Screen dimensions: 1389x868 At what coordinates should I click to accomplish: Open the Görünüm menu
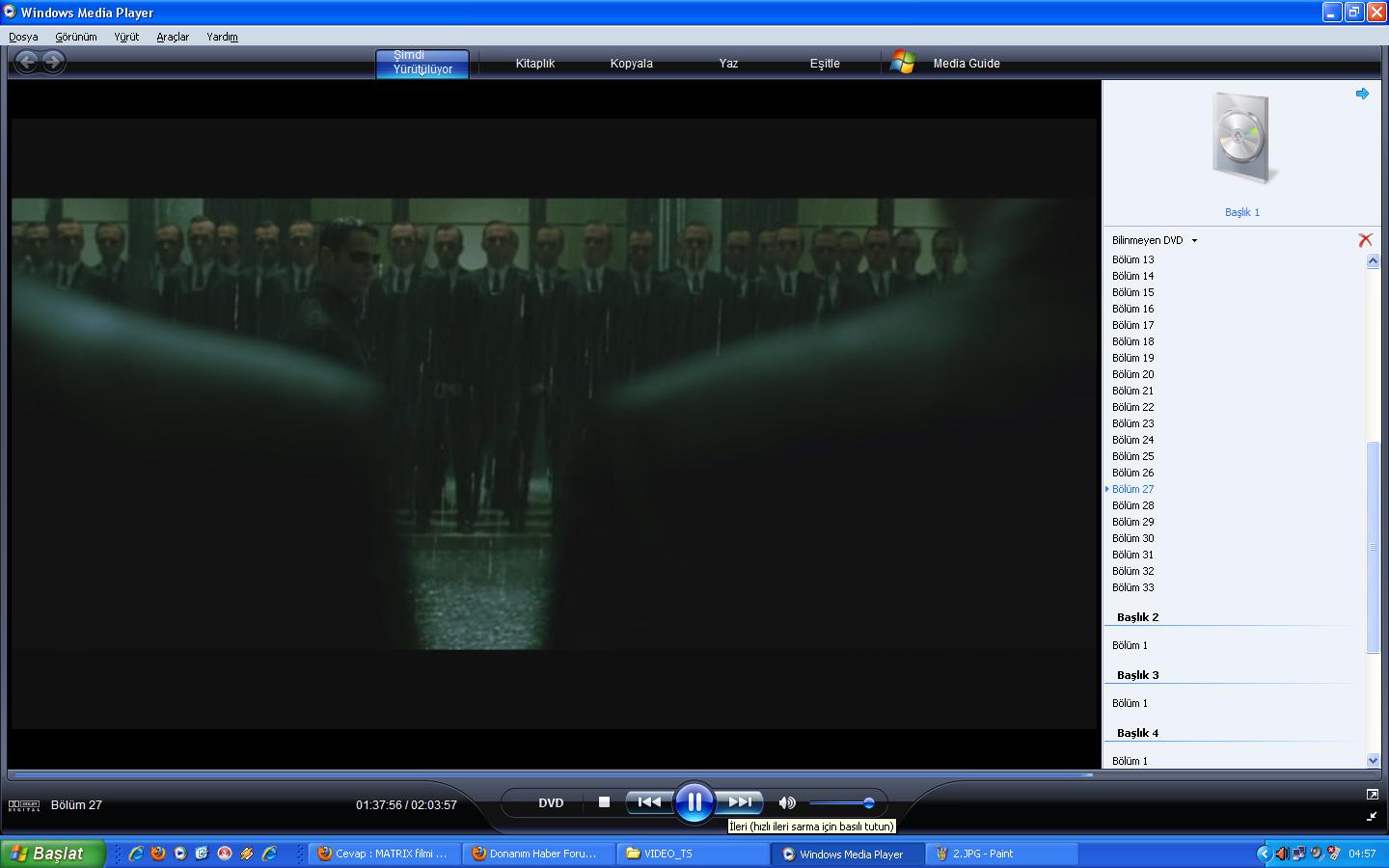coord(76,37)
